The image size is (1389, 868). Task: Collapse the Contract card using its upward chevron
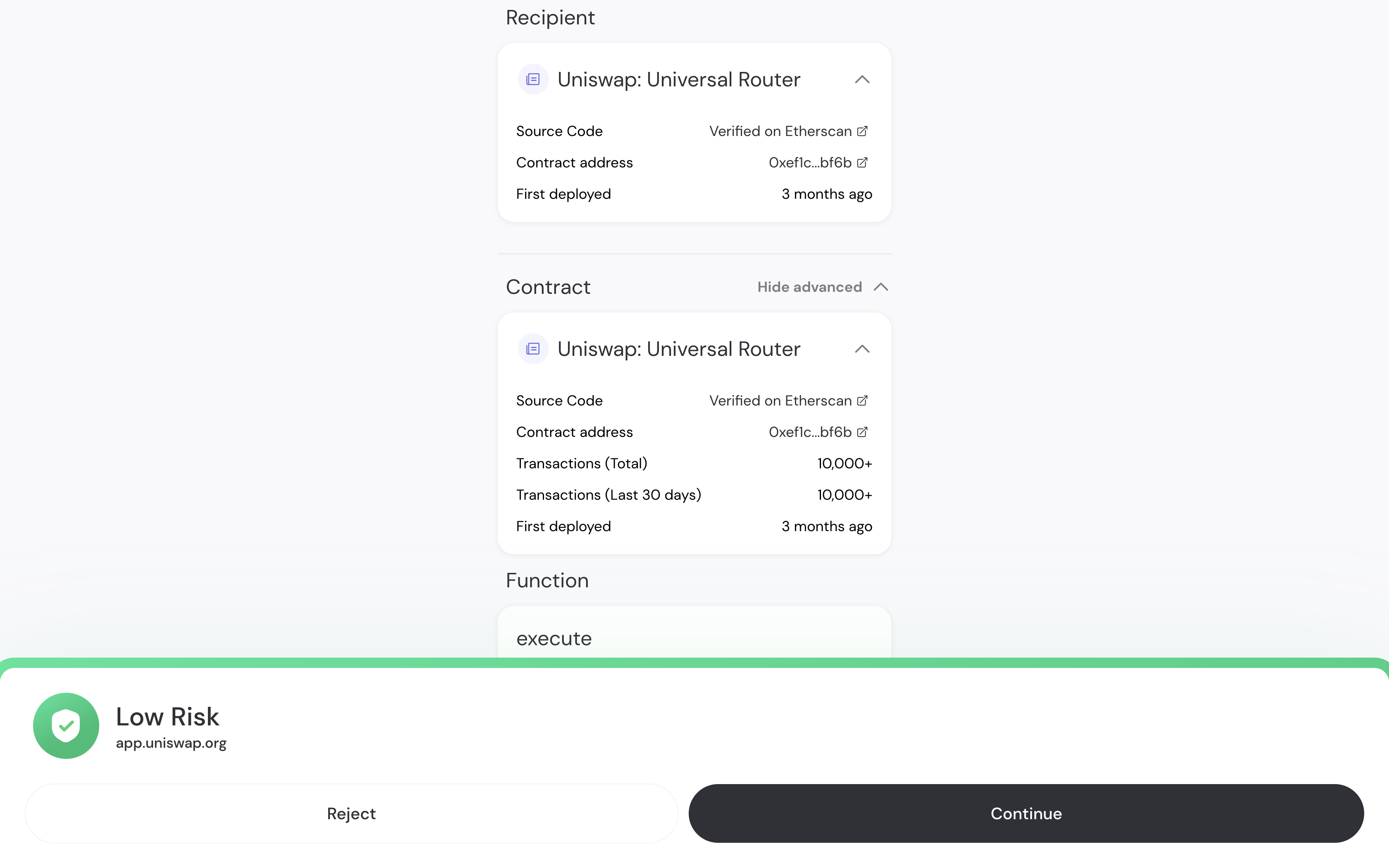point(862,348)
